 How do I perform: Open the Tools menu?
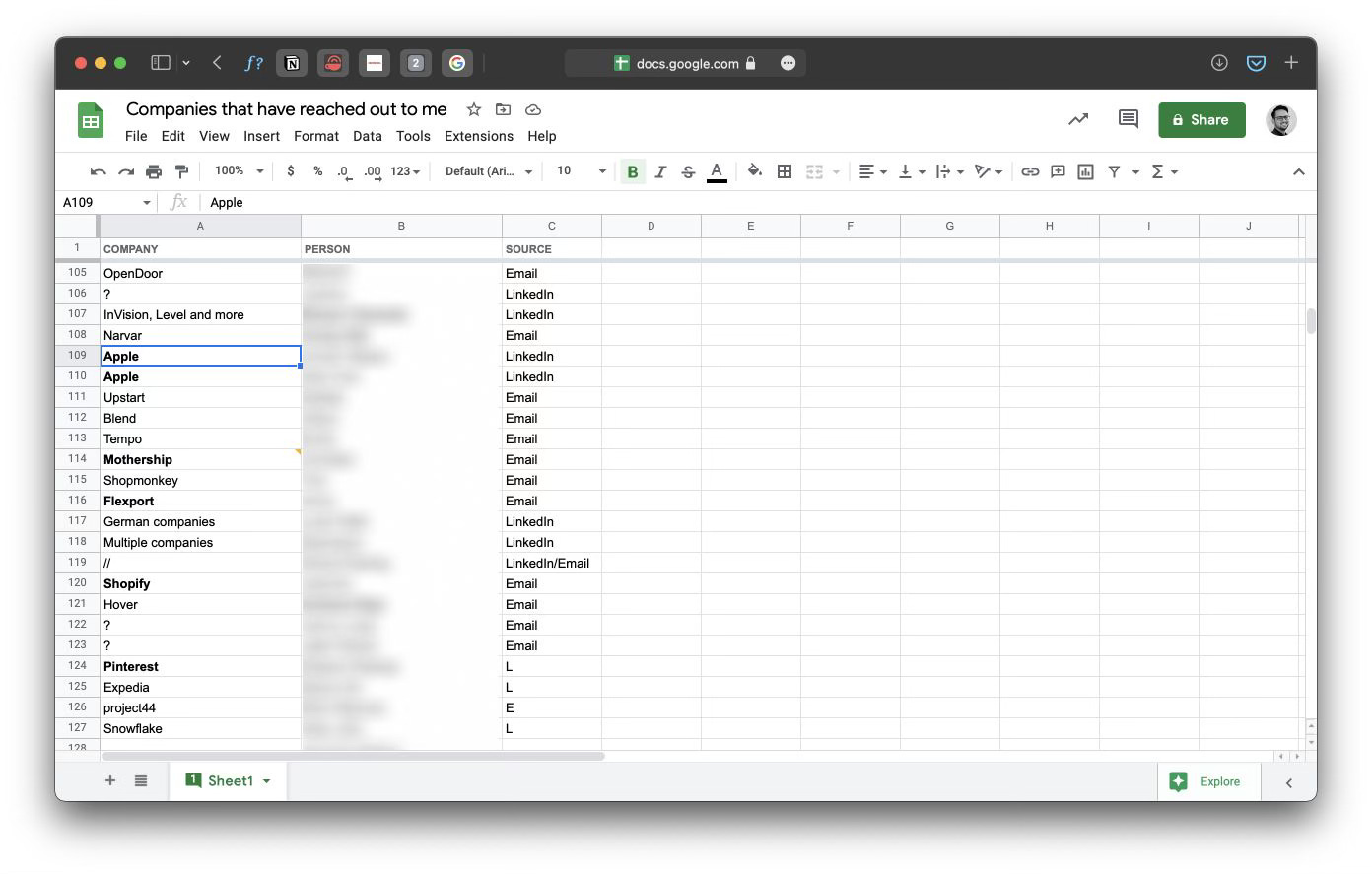coord(413,136)
